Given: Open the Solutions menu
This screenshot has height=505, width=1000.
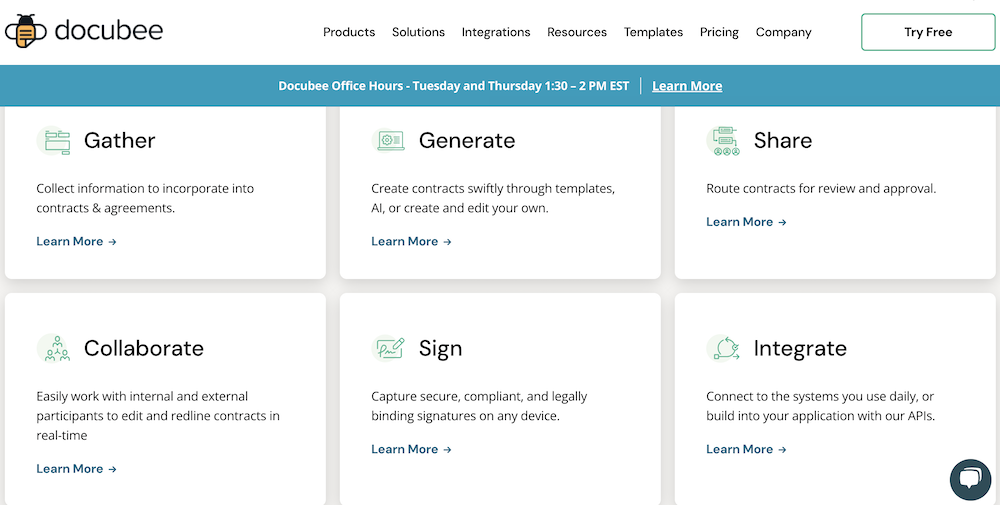Looking at the screenshot, I should (418, 32).
